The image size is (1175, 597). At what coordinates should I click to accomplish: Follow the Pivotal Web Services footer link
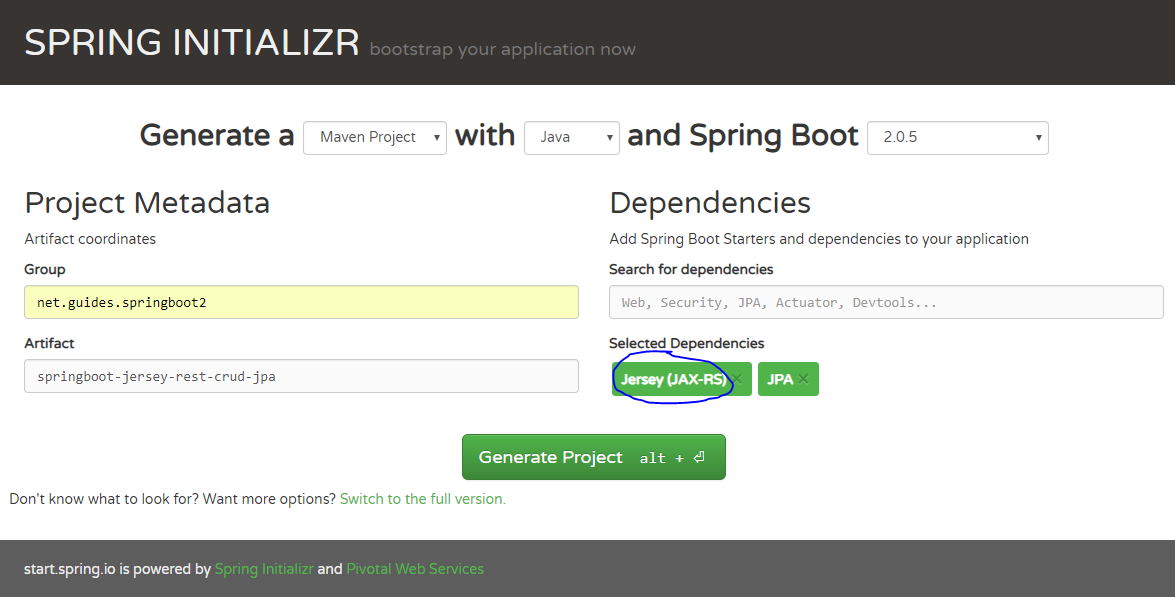point(414,568)
